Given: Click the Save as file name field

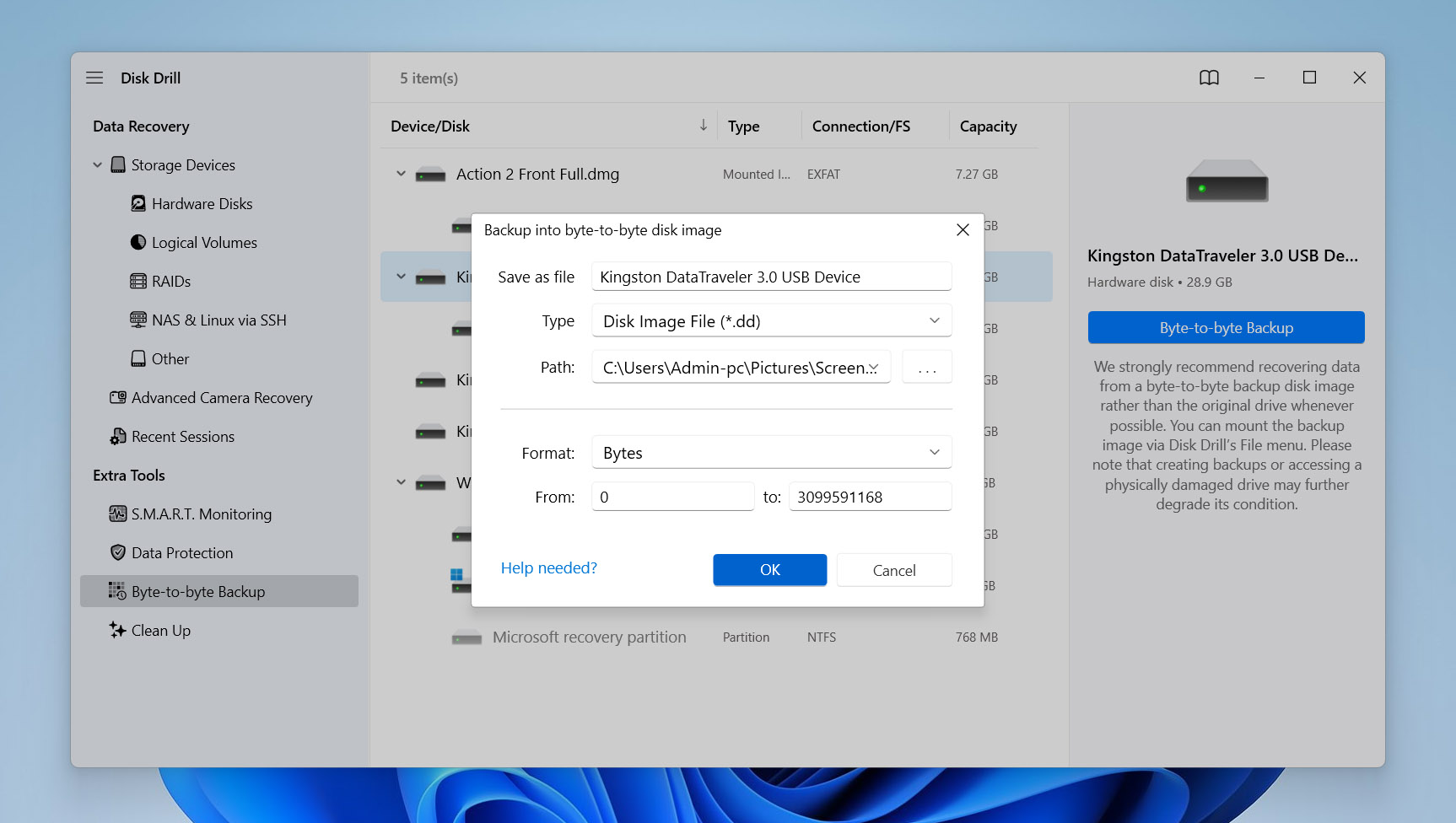Looking at the screenshot, I should point(772,277).
